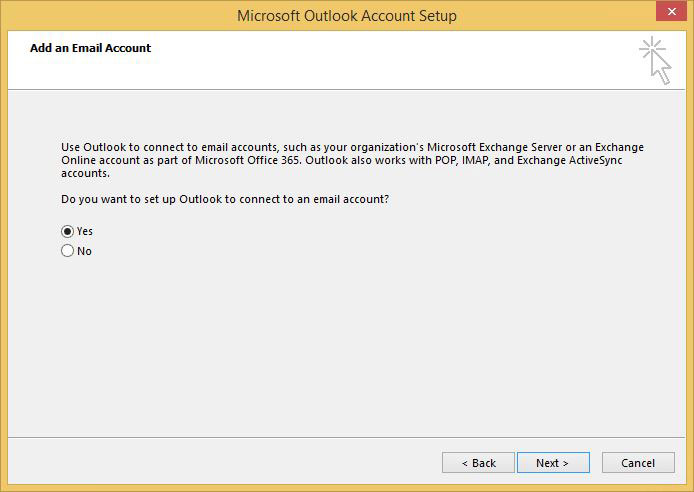Go to the next step with Next
Image resolution: width=694 pixels, height=492 pixels.
(x=553, y=462)
